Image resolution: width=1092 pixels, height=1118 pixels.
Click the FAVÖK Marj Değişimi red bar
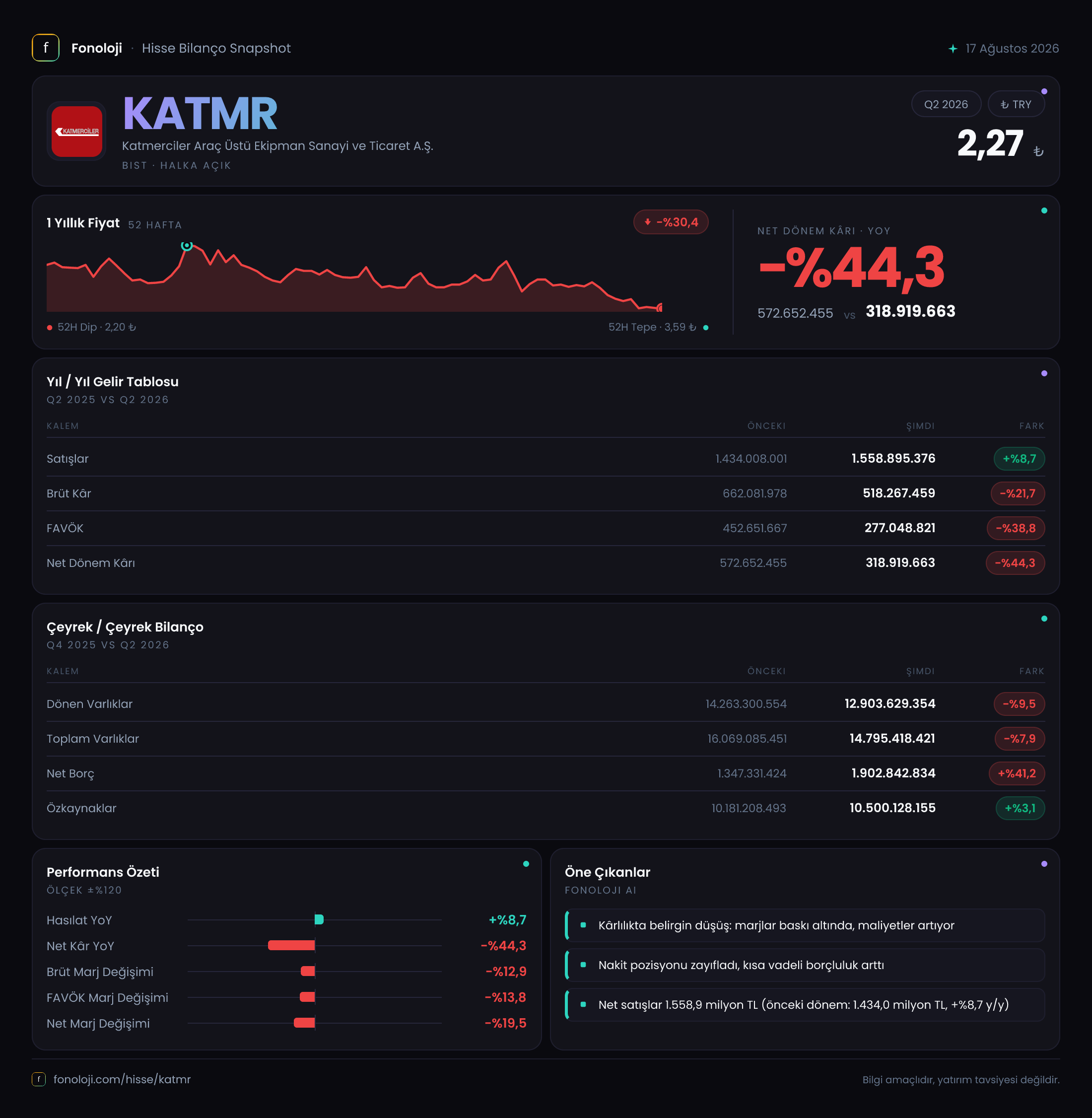pyautogui.click(x=307, y=997)
